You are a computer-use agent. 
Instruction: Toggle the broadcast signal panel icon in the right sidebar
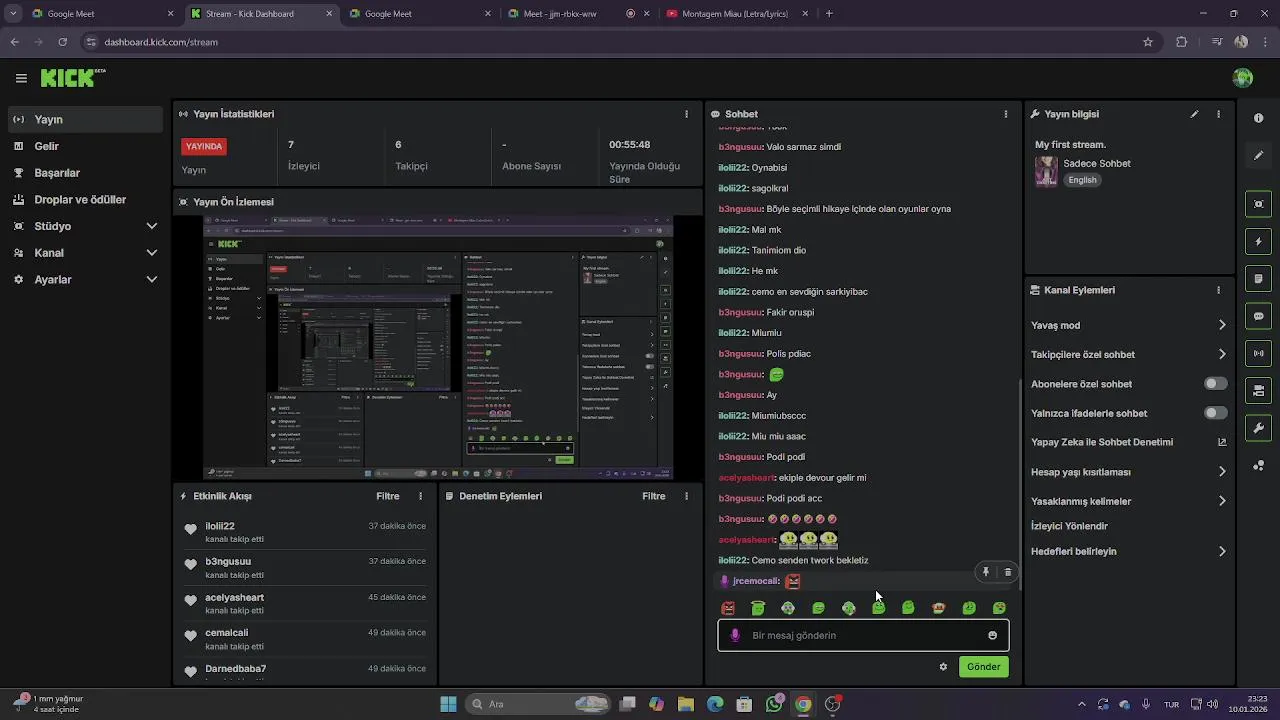pyautogui.click(x=1258, y=353)
